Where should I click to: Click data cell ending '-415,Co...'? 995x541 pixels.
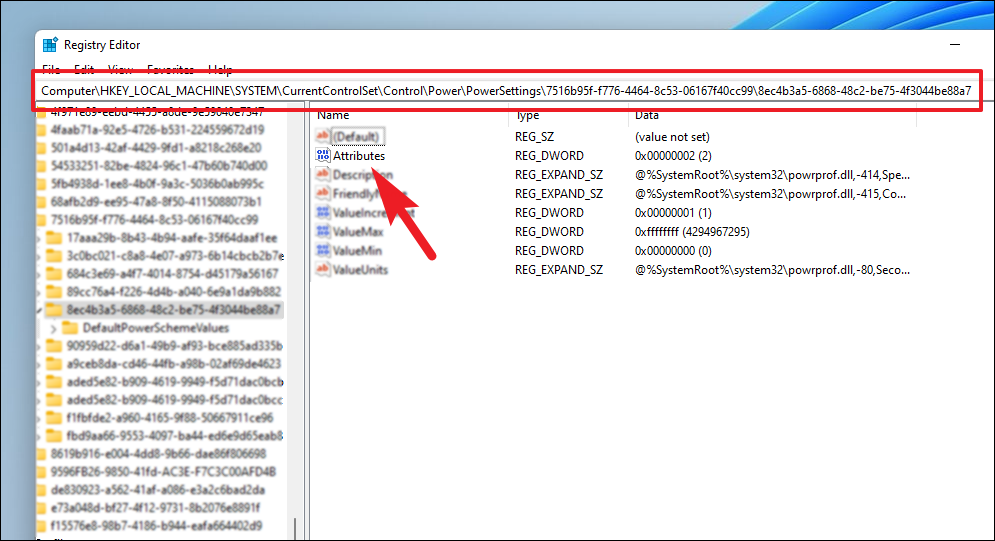point(770,193)
